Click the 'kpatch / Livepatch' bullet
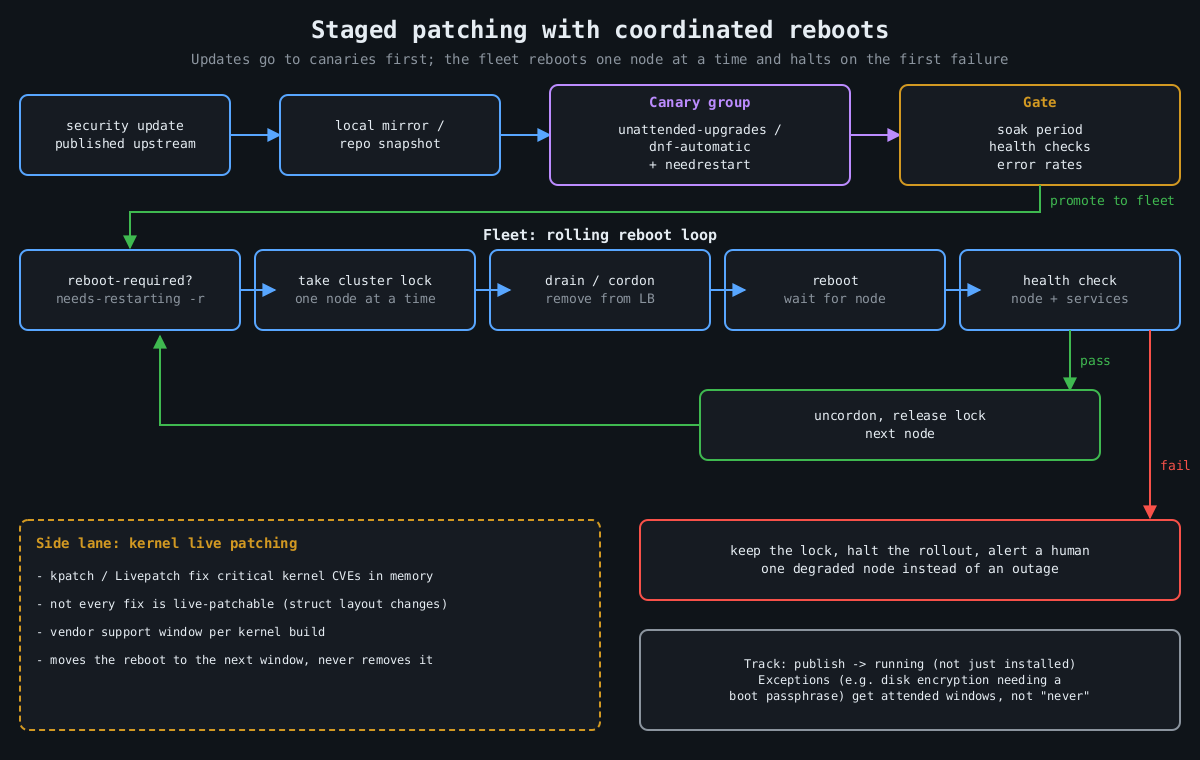Screen dimensions: 1200x760 point(235,576)
